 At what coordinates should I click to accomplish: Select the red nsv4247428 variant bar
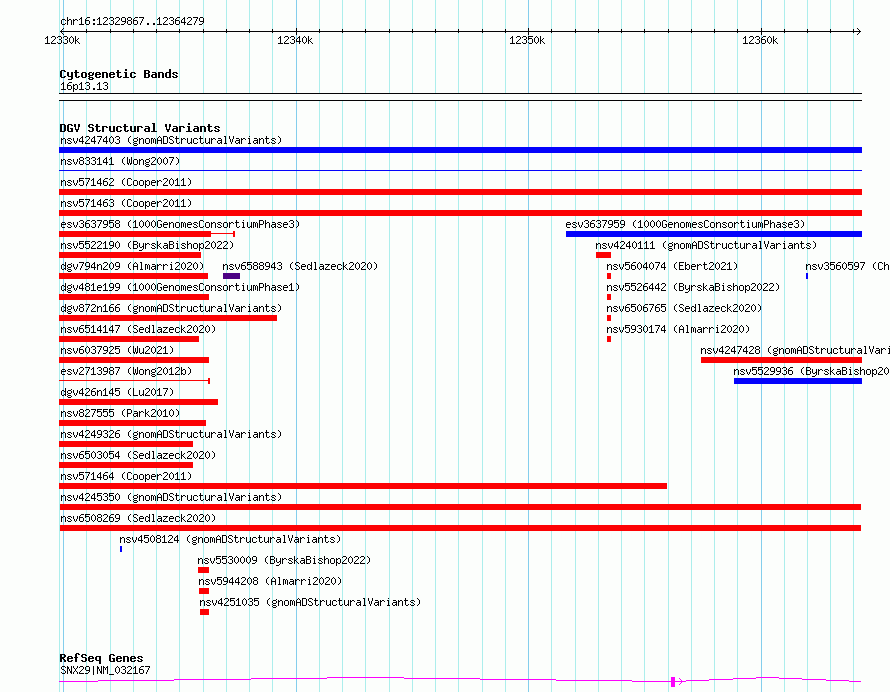click(x=782, y=360)
